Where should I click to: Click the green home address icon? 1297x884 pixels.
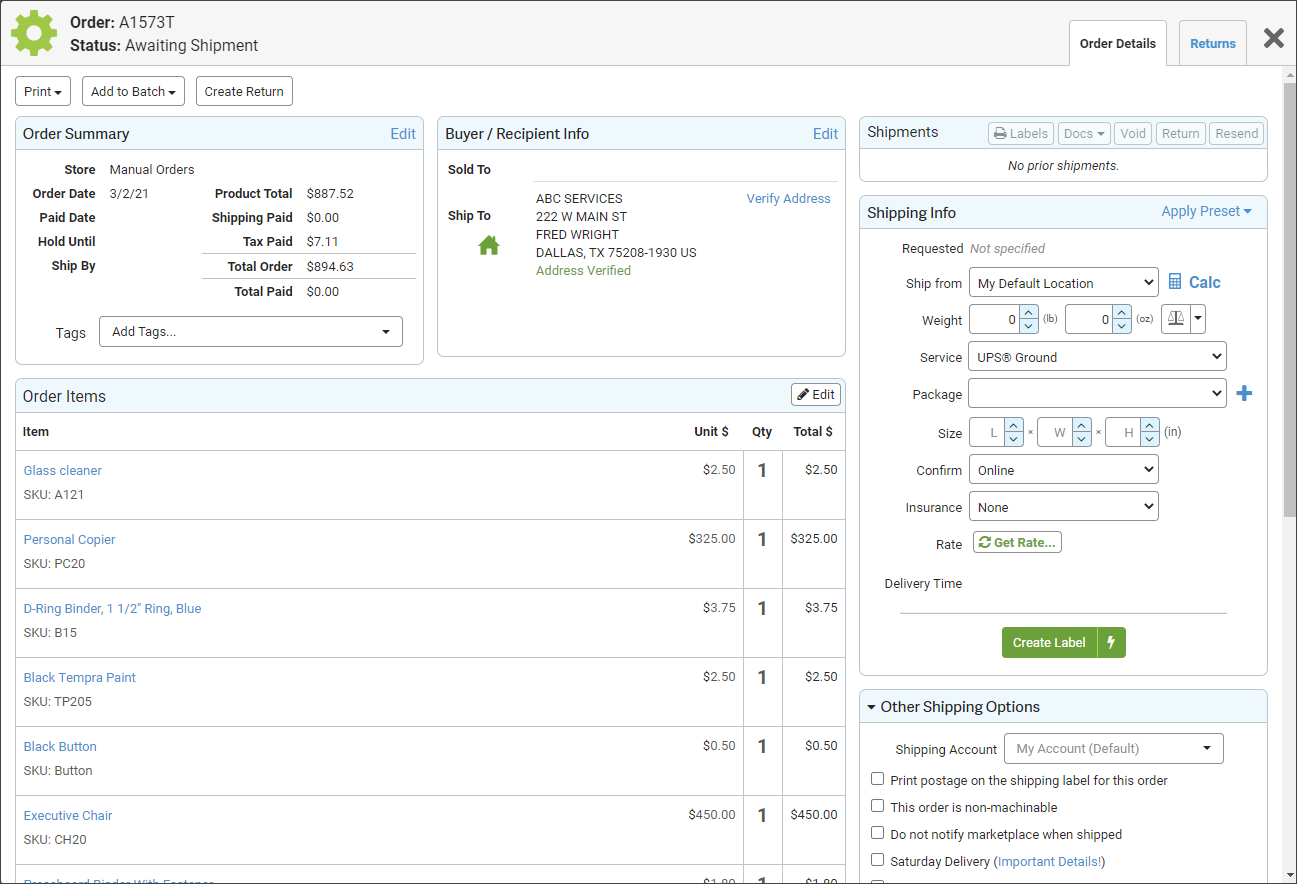(489, 245)
